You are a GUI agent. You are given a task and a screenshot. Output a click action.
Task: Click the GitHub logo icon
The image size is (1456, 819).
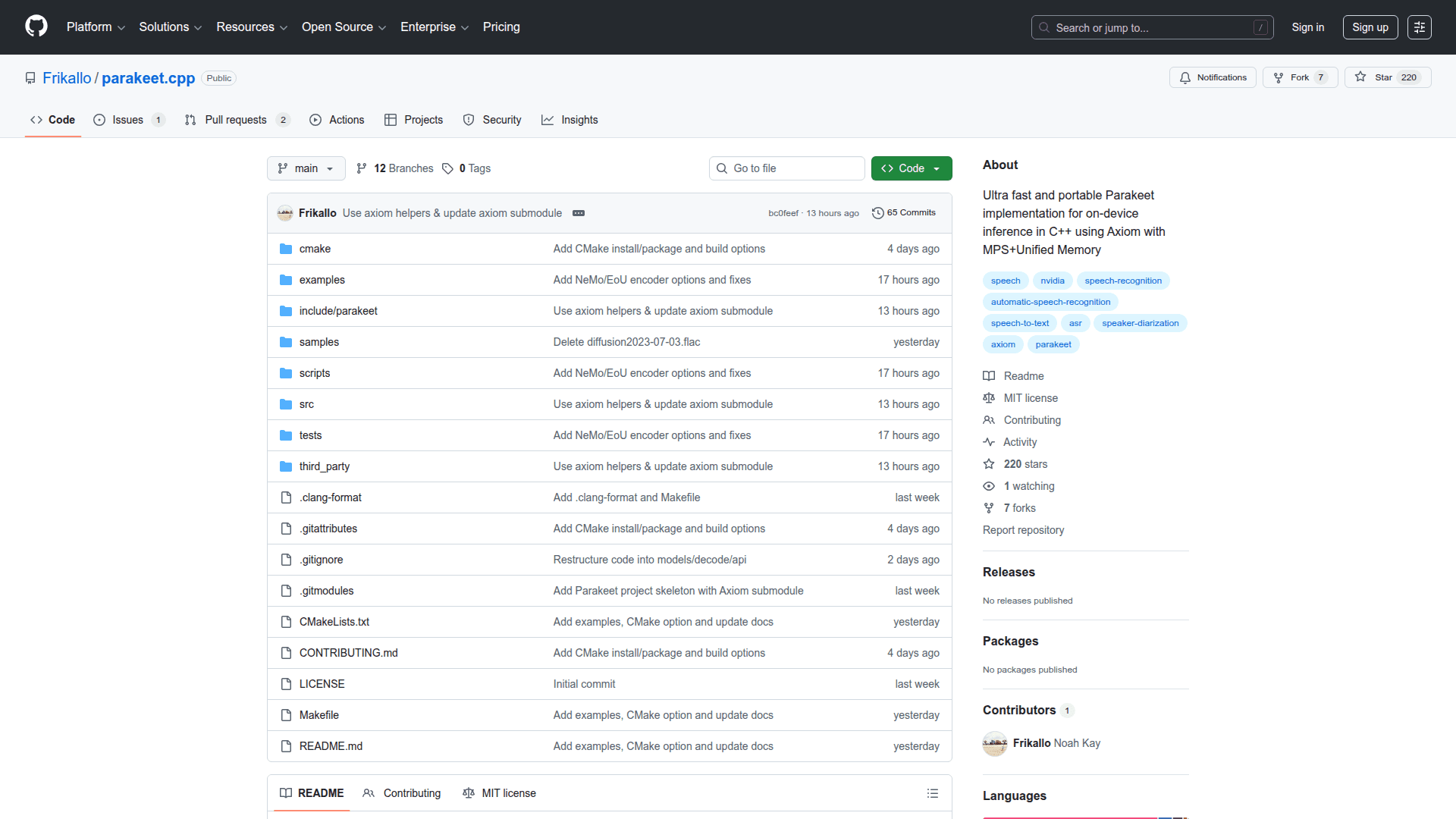click(x=36, y=27)
